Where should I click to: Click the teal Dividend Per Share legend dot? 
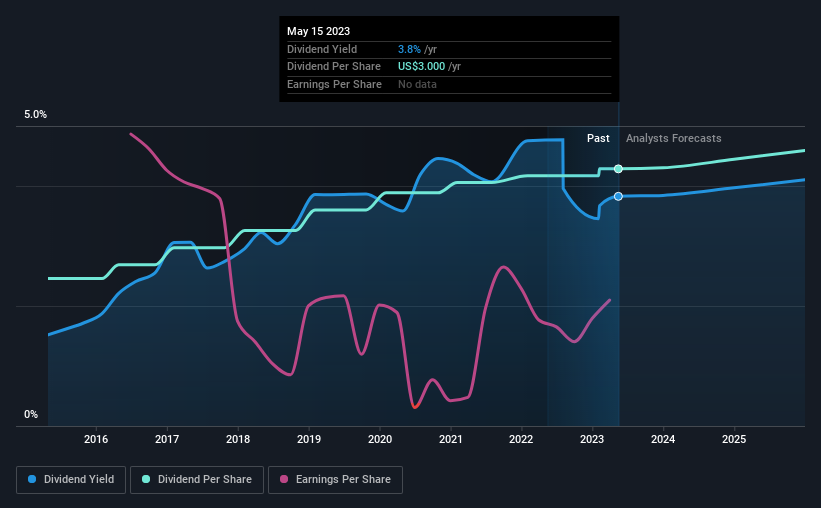(146, 479)
